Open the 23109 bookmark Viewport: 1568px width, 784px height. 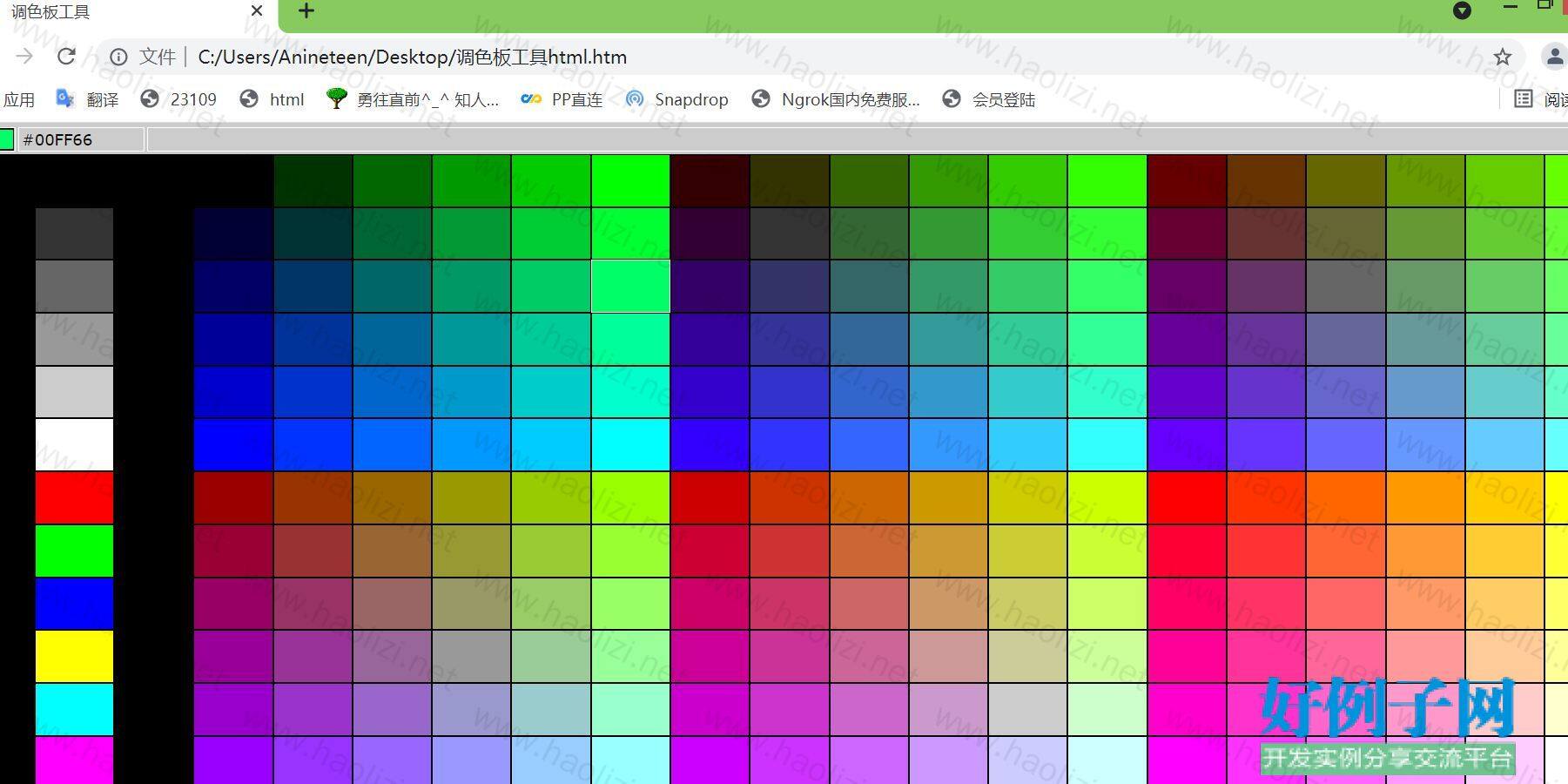pyautogui.click(x=178, y=99)
